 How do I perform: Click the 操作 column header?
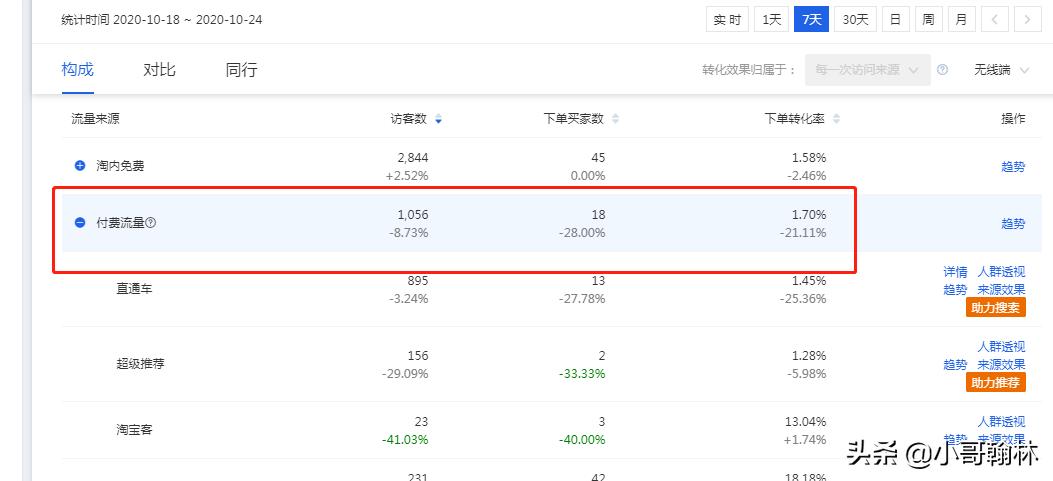pyautogui.click(x=1013, y=119)
